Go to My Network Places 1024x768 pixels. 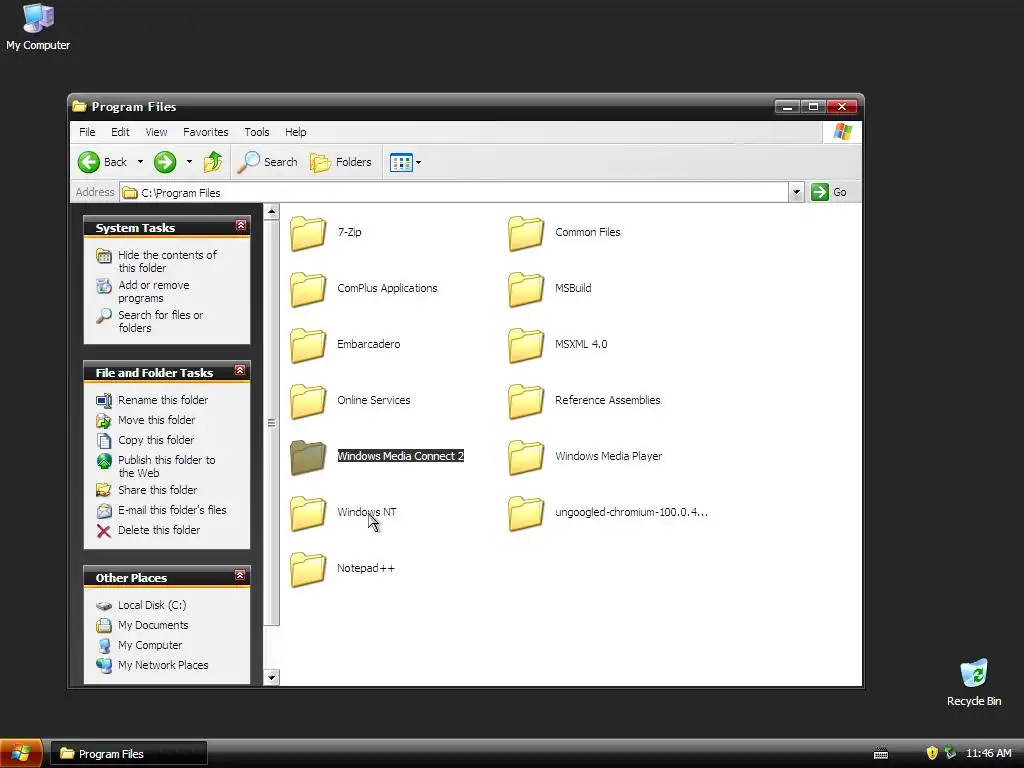[x=152, y=665]
